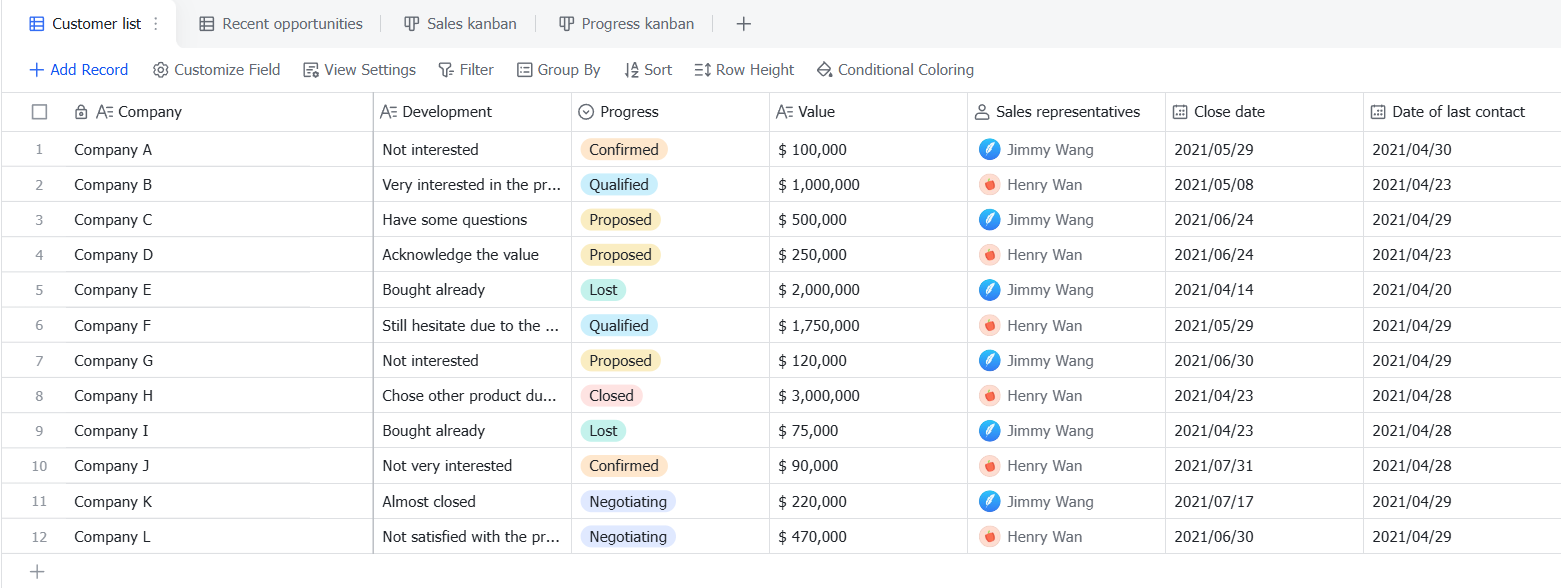Click the Sort A-Z icon
Screen dimensions: 1561x588
tap(631, 70)
